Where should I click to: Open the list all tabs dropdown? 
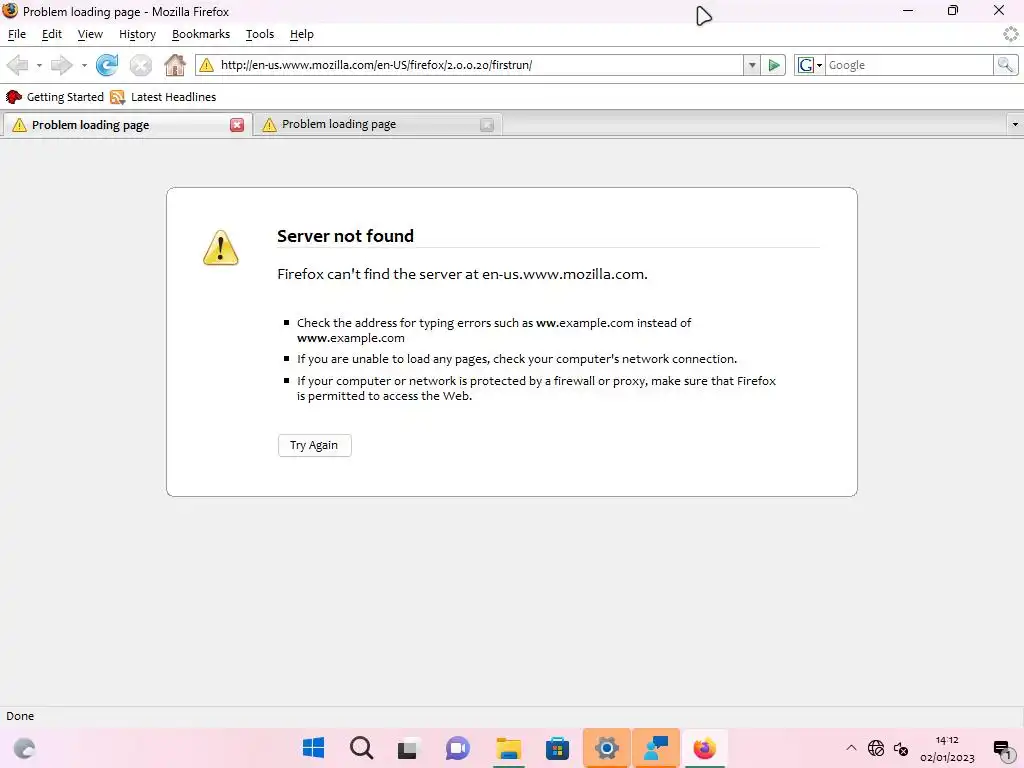[1015, 124]
